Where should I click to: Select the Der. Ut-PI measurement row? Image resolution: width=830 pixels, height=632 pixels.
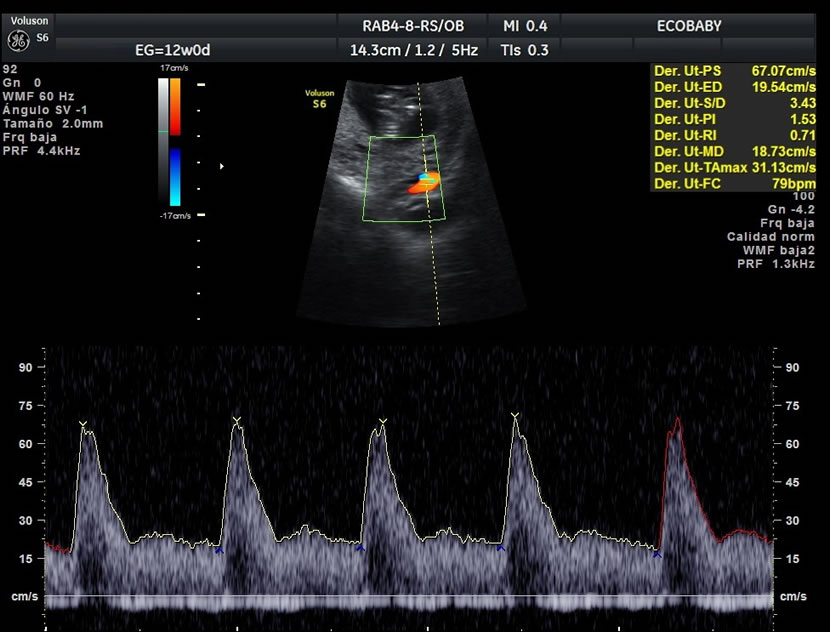coord(734,118)
